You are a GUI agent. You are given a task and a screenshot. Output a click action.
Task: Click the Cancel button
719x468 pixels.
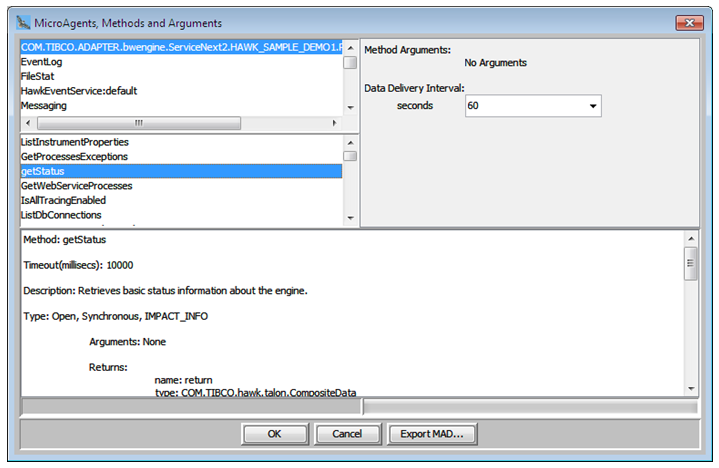347,434
